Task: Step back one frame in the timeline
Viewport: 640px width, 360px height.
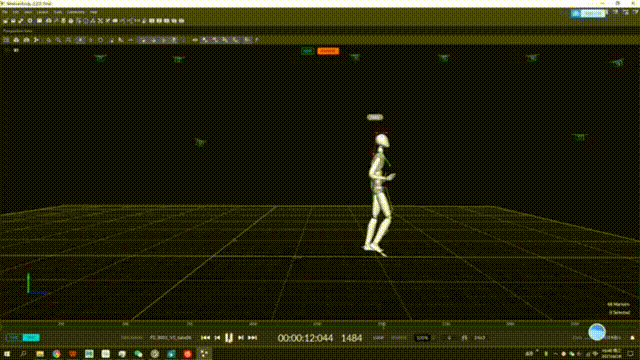Action: pyautogui.click(x=218, y=338)
